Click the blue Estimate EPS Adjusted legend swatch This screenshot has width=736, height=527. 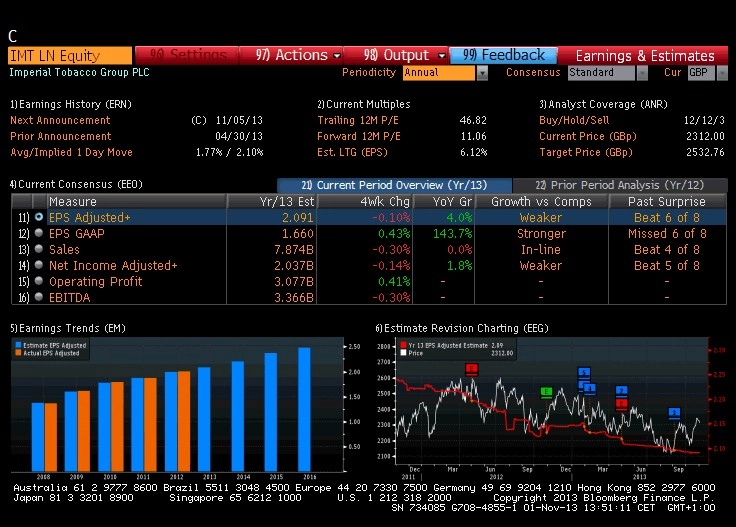click(x=18, y=345)
